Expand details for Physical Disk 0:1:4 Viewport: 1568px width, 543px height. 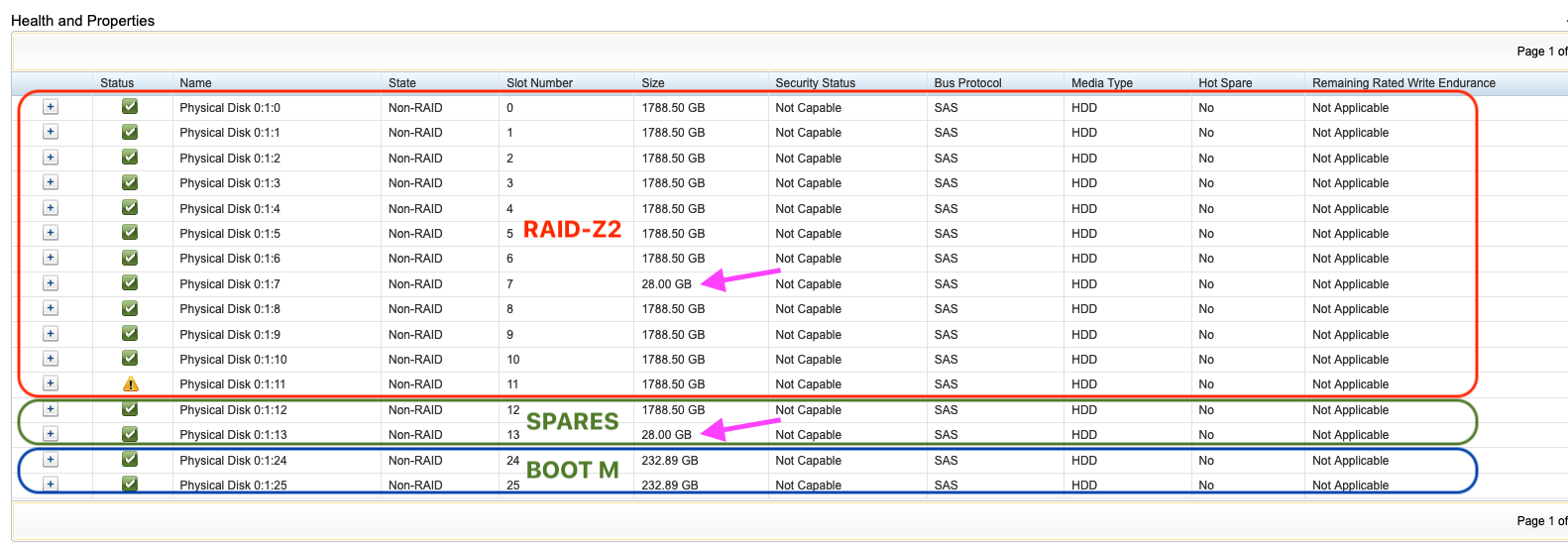click(51, 208)
